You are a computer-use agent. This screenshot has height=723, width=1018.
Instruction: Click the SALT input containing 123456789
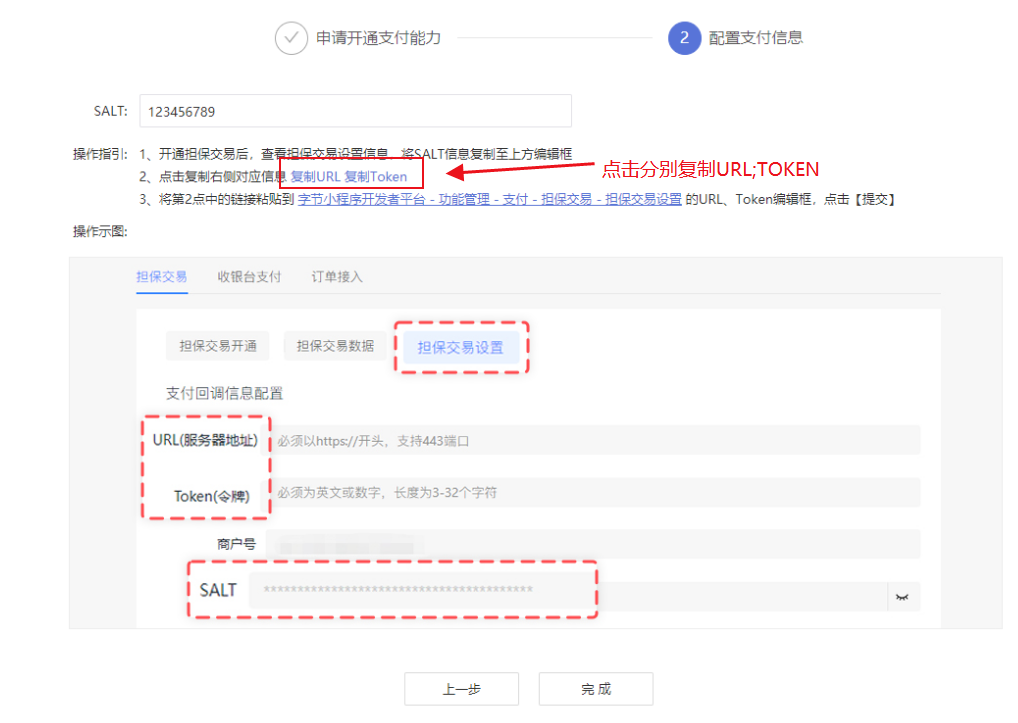click(x=355, y=110)
